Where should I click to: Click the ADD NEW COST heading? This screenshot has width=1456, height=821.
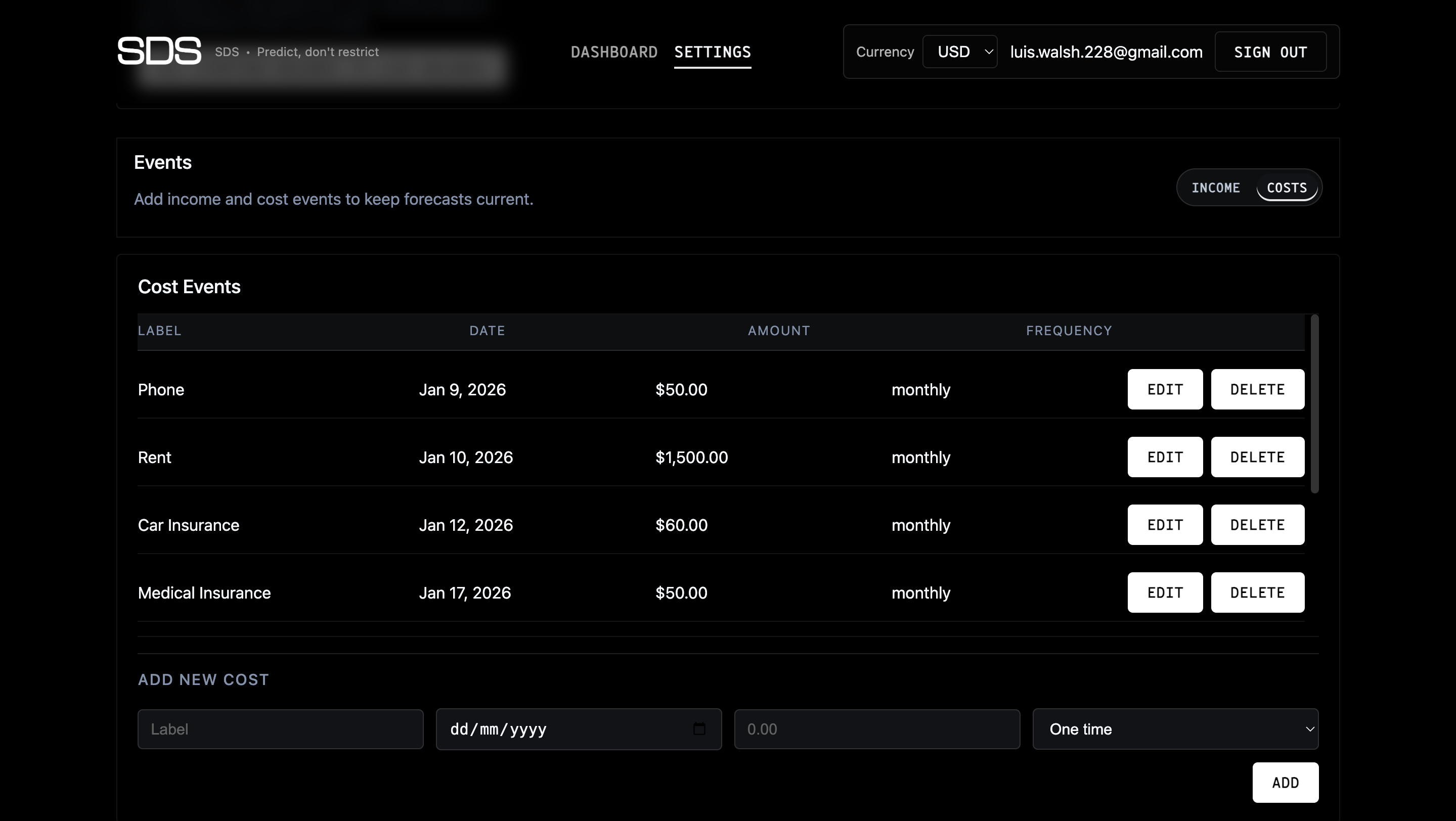pos(203,679)
